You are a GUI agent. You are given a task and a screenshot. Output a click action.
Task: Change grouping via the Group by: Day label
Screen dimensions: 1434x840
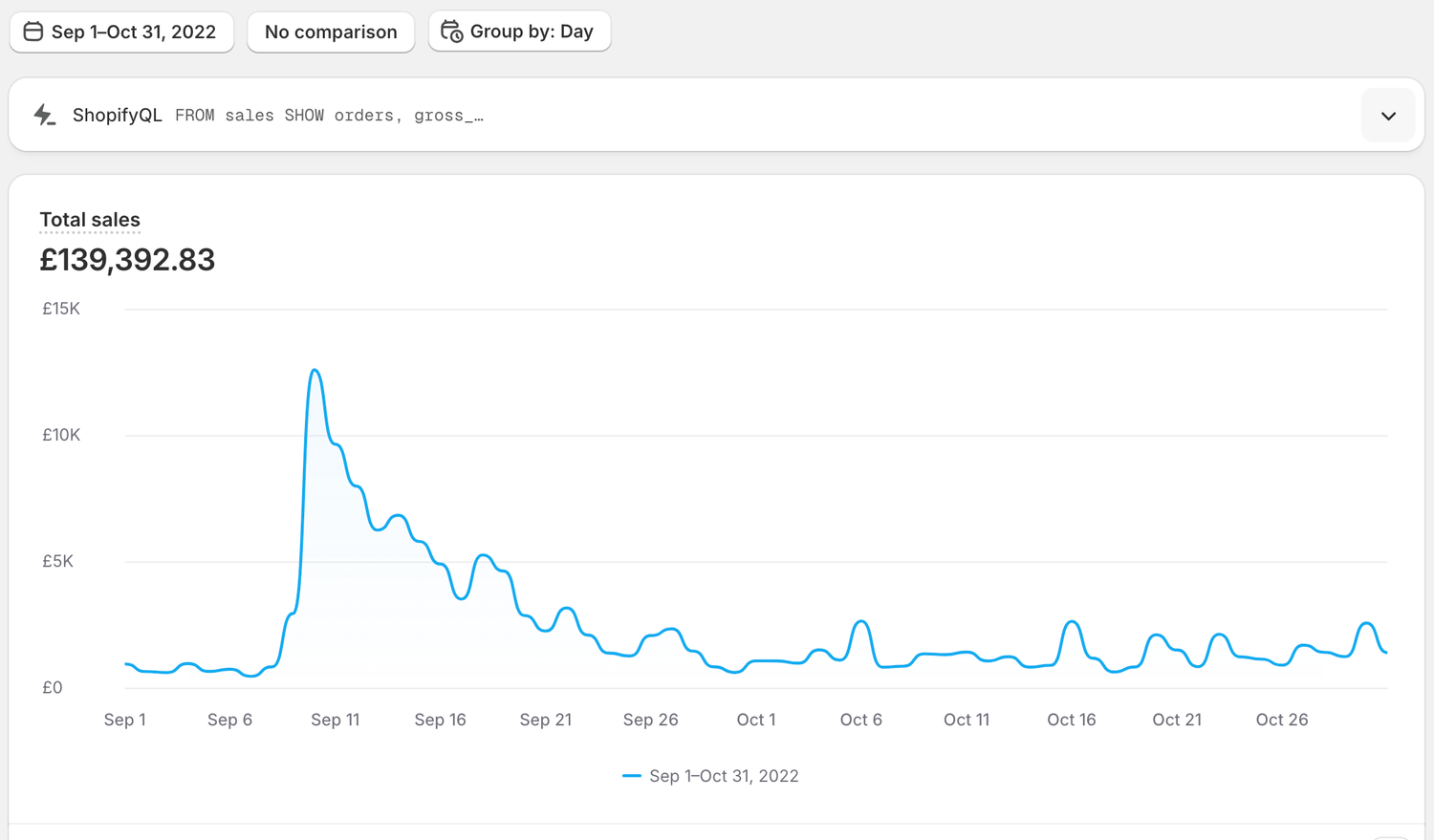point(532,32)
